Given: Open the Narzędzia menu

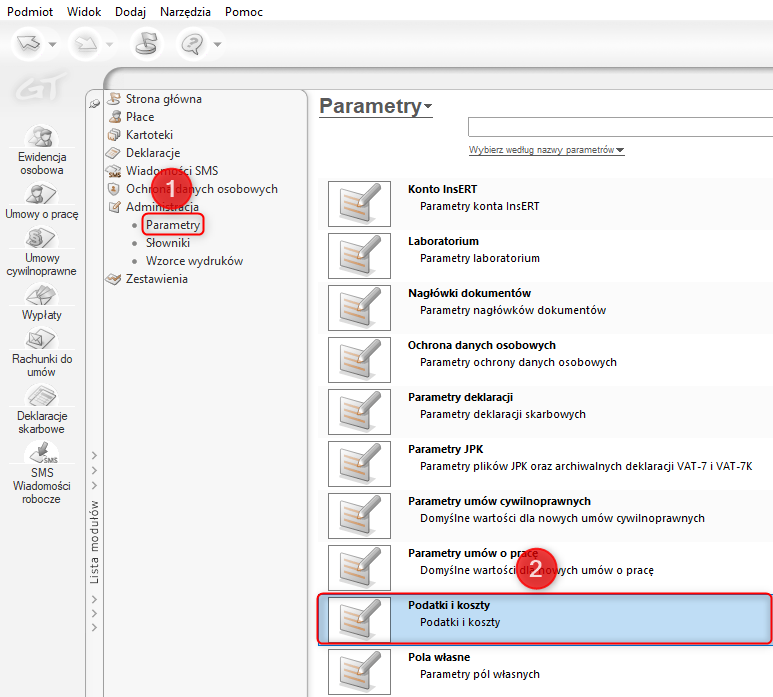Looking at the screenshot, I should pos(185,11).
